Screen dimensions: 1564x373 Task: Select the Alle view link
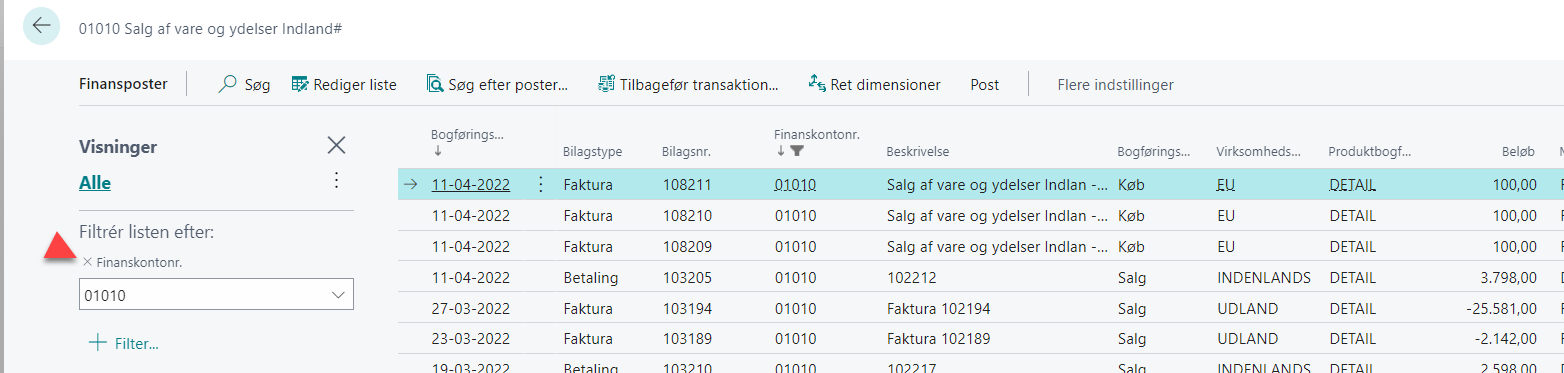[x=95, y=183]
